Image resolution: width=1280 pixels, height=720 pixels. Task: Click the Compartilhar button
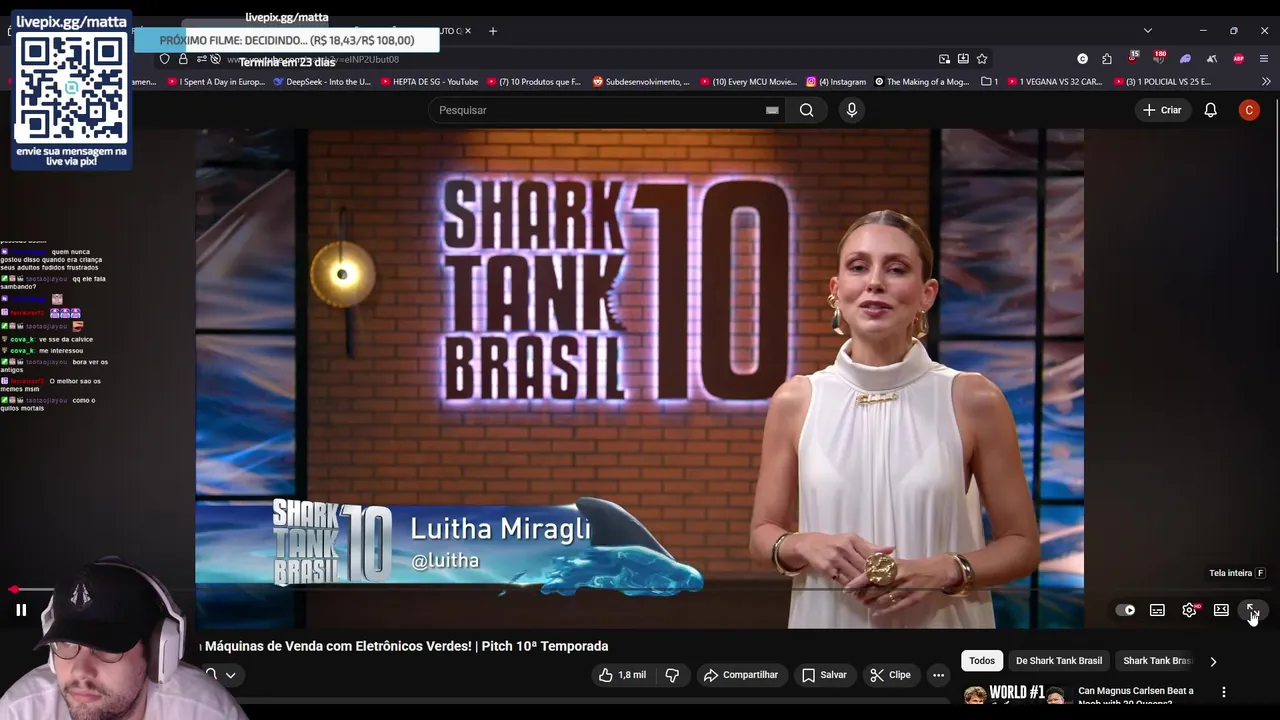tap(741, 675)
